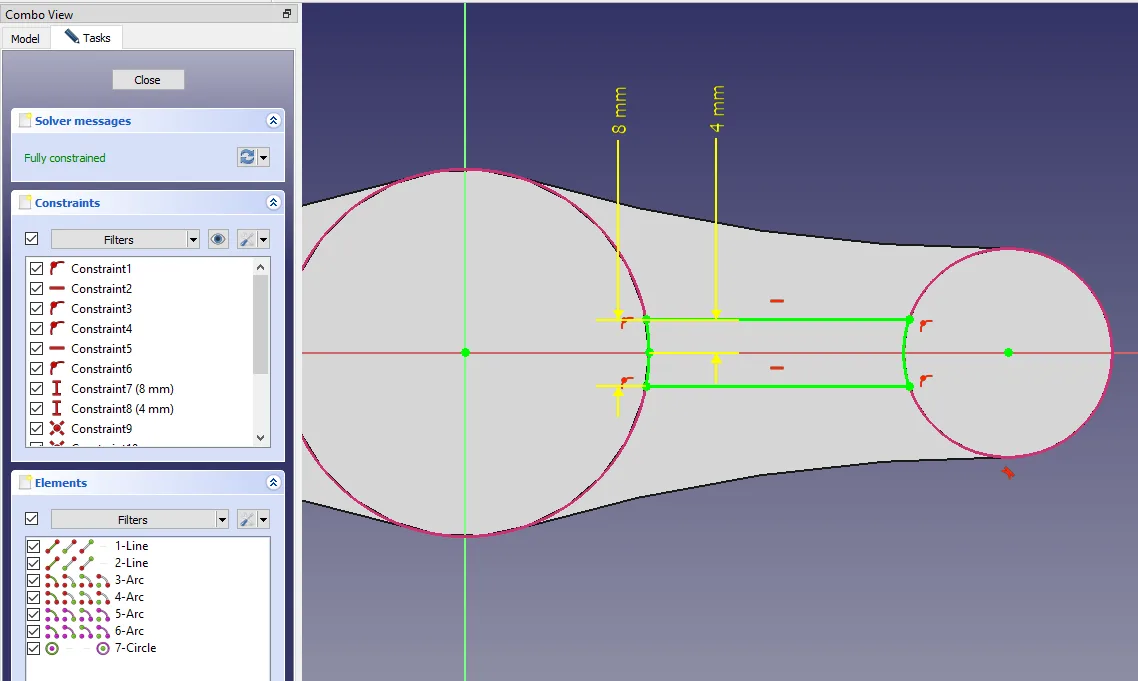Click the center point icon of 7-Circle
The width and height of the screenshot is (1138, 681).
52,648
